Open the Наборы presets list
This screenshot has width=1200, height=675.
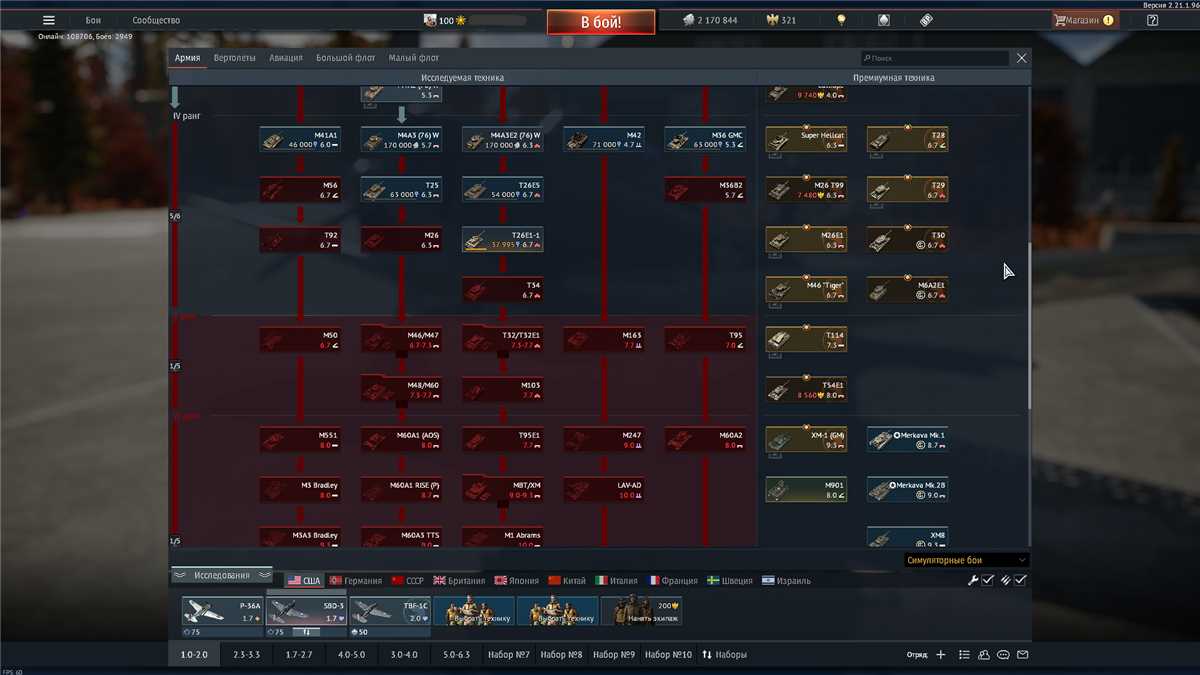click(725, 655)
